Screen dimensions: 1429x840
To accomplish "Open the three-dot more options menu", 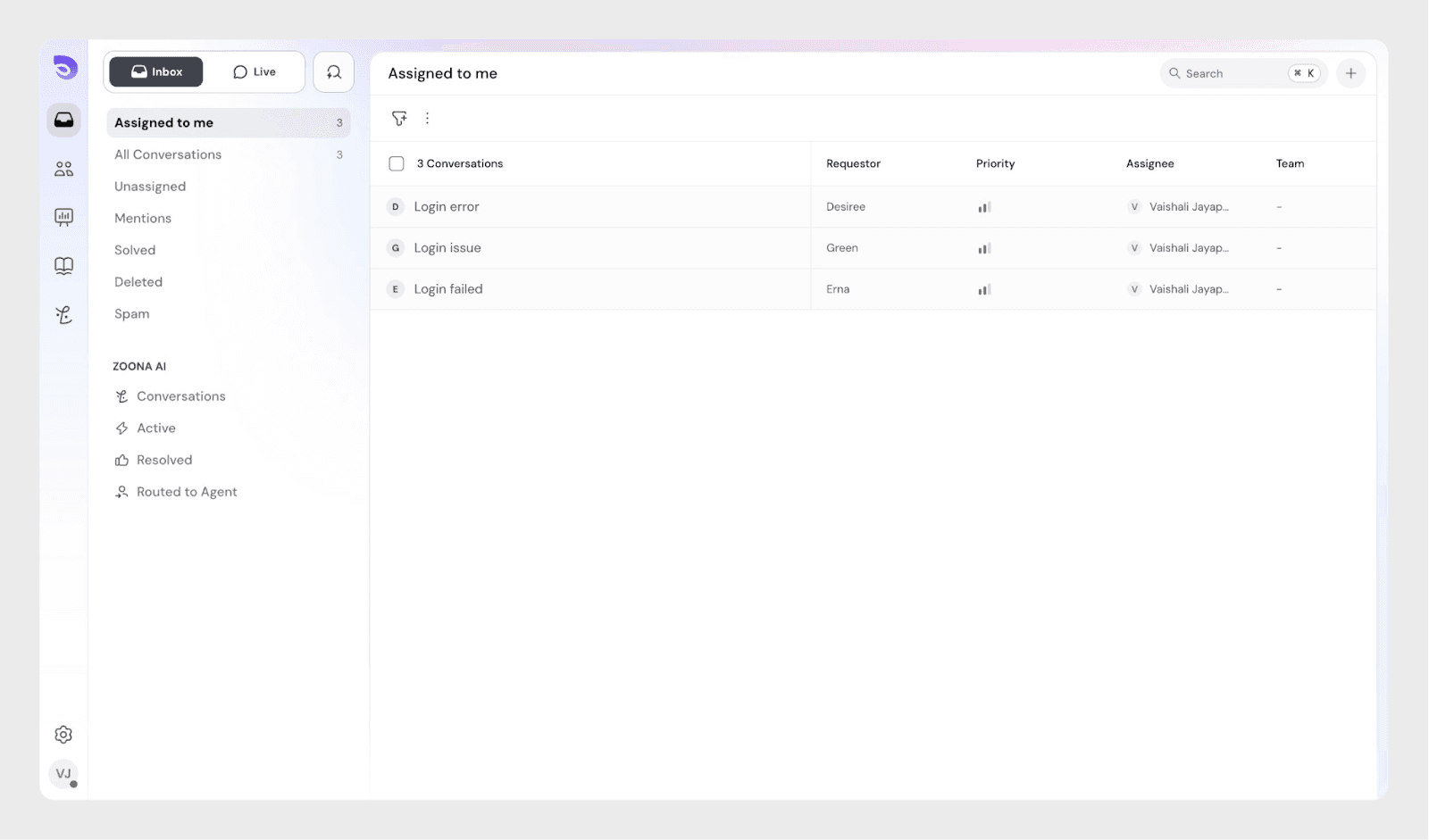I will (x=427, y=118).
